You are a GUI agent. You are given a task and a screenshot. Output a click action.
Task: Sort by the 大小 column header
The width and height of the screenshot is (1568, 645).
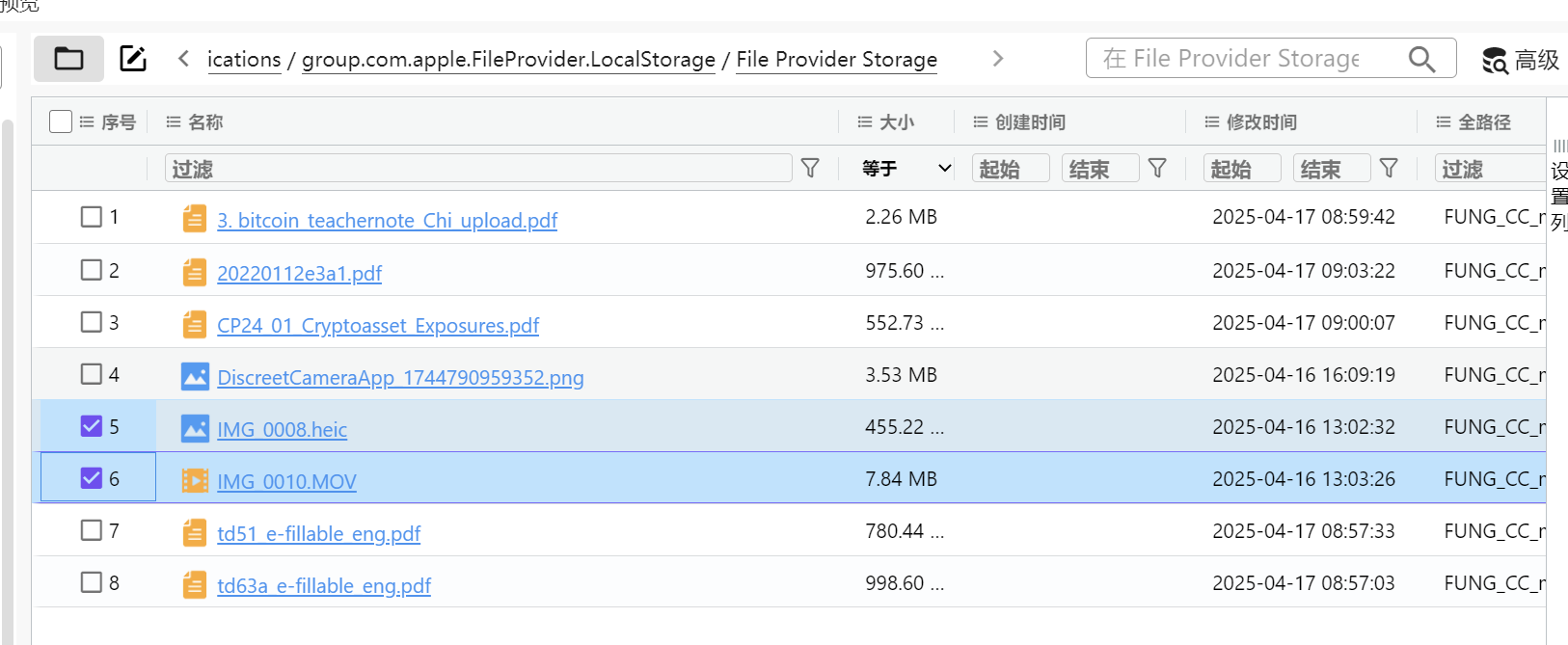click(x=897, y=122)
